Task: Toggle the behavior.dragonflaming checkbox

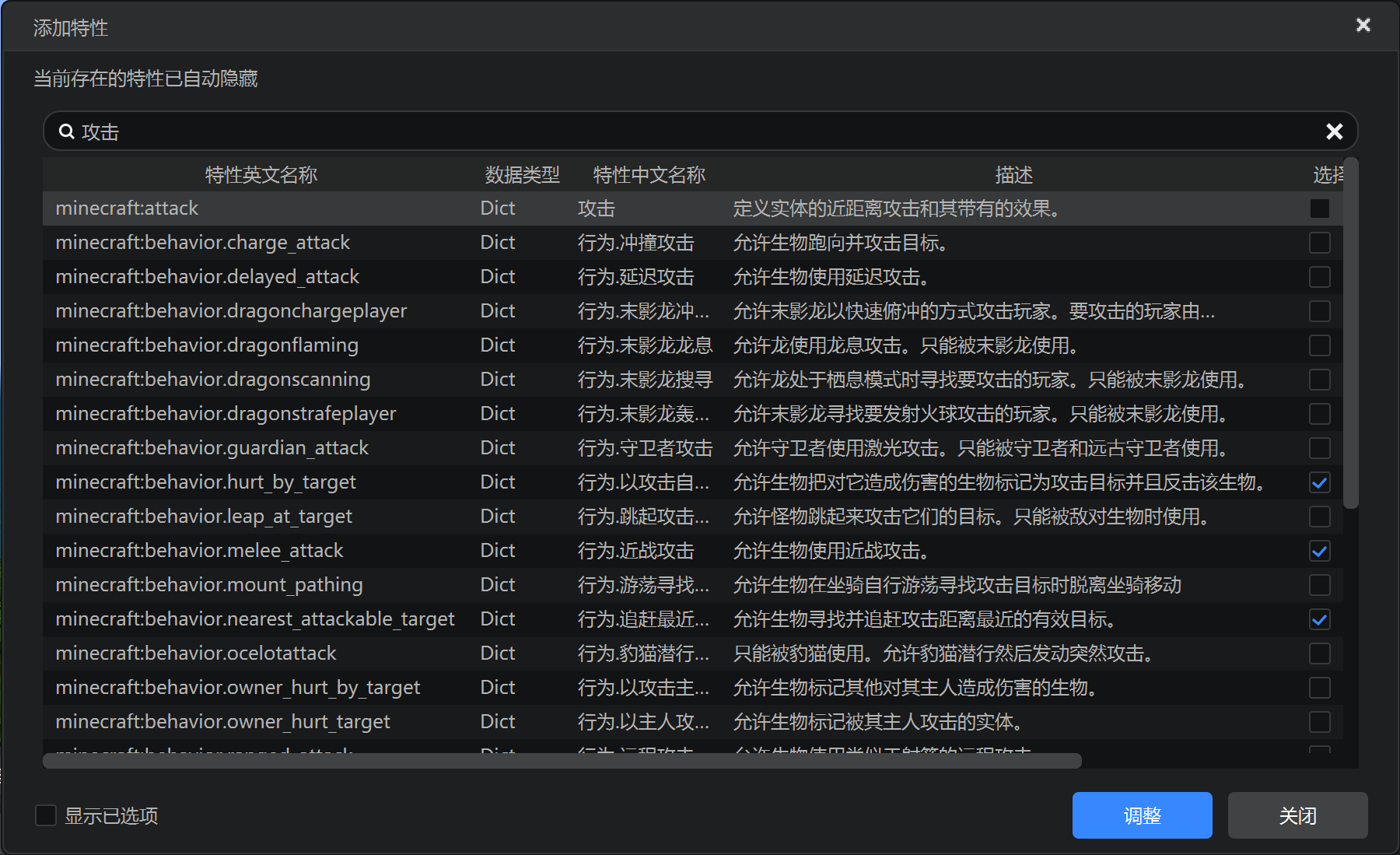Action: click(x=1319, y=345)
